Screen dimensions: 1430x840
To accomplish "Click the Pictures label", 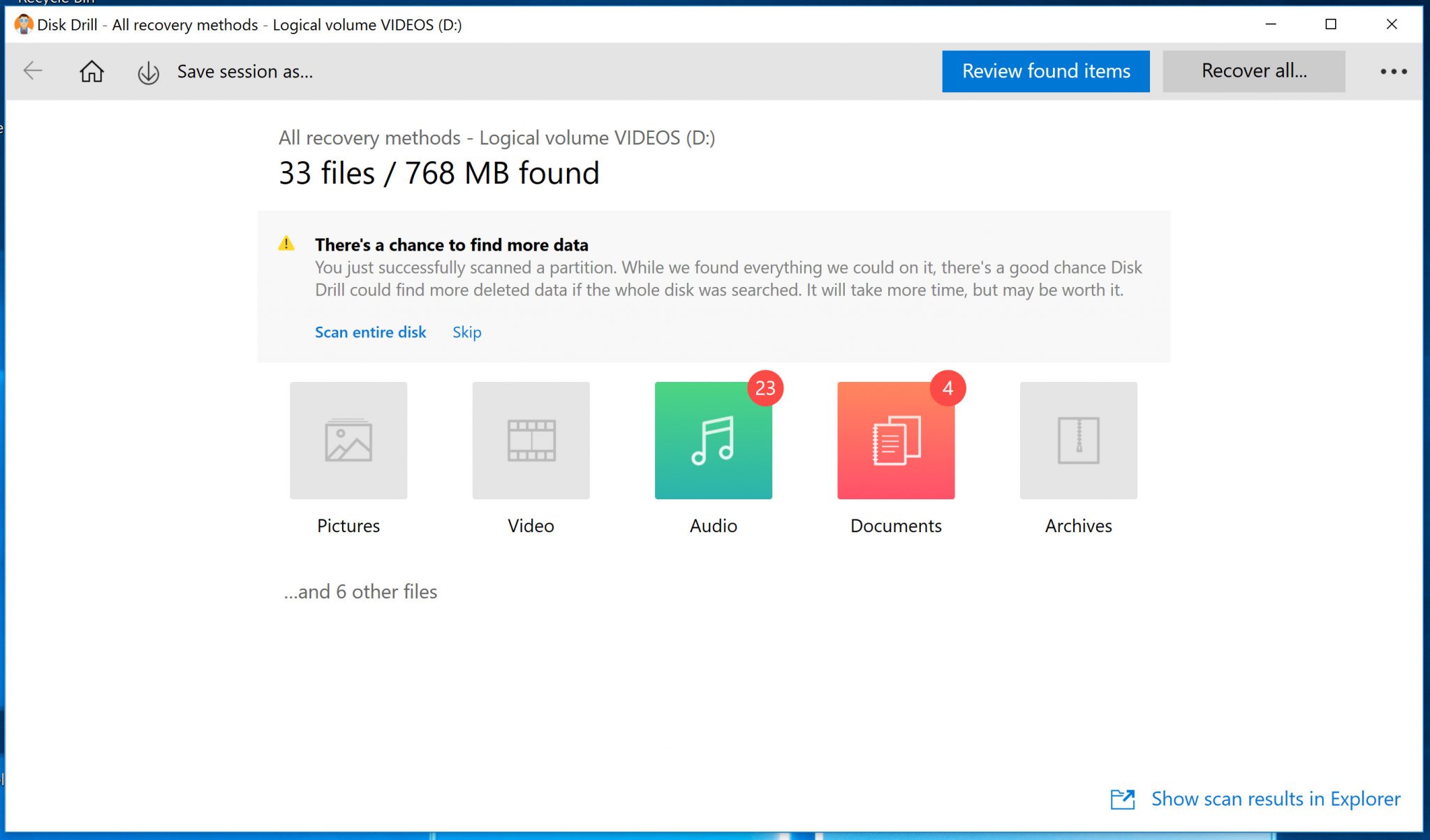I will [x=348, y=526].
